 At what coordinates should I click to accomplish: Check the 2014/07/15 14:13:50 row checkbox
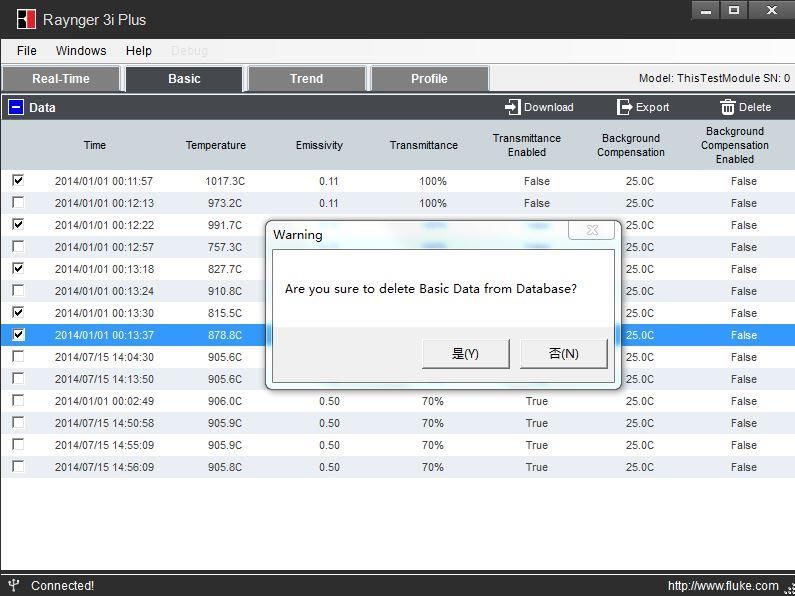(18, 378)
